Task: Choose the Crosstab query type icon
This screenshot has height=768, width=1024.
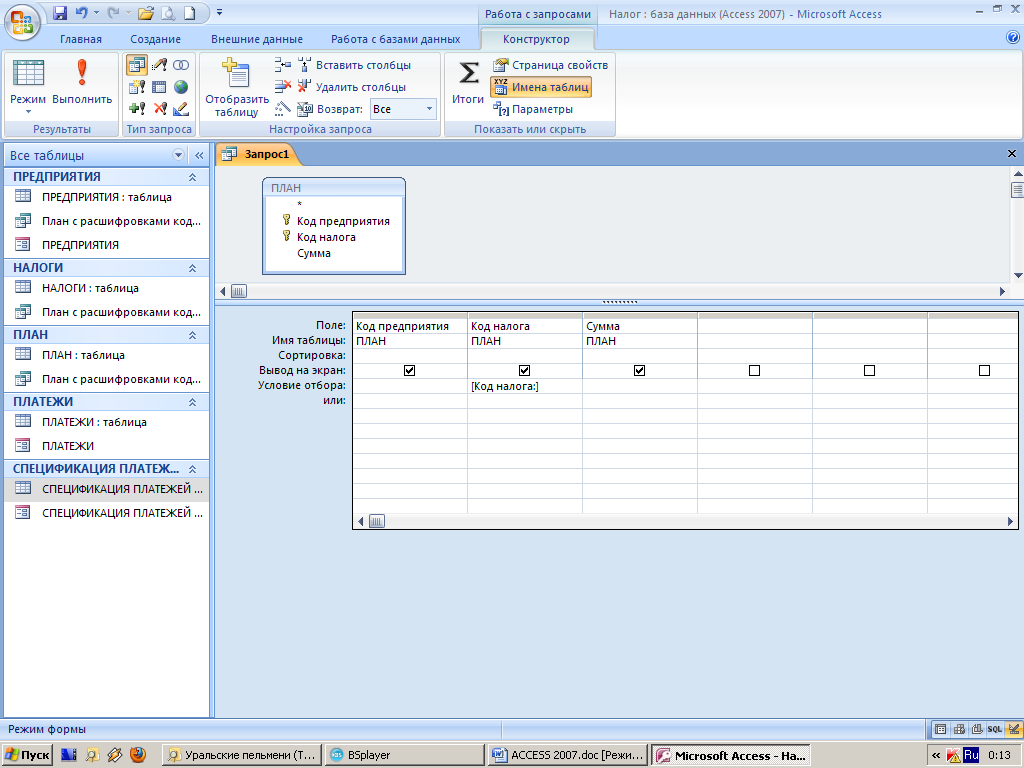Action: (159, 87)
